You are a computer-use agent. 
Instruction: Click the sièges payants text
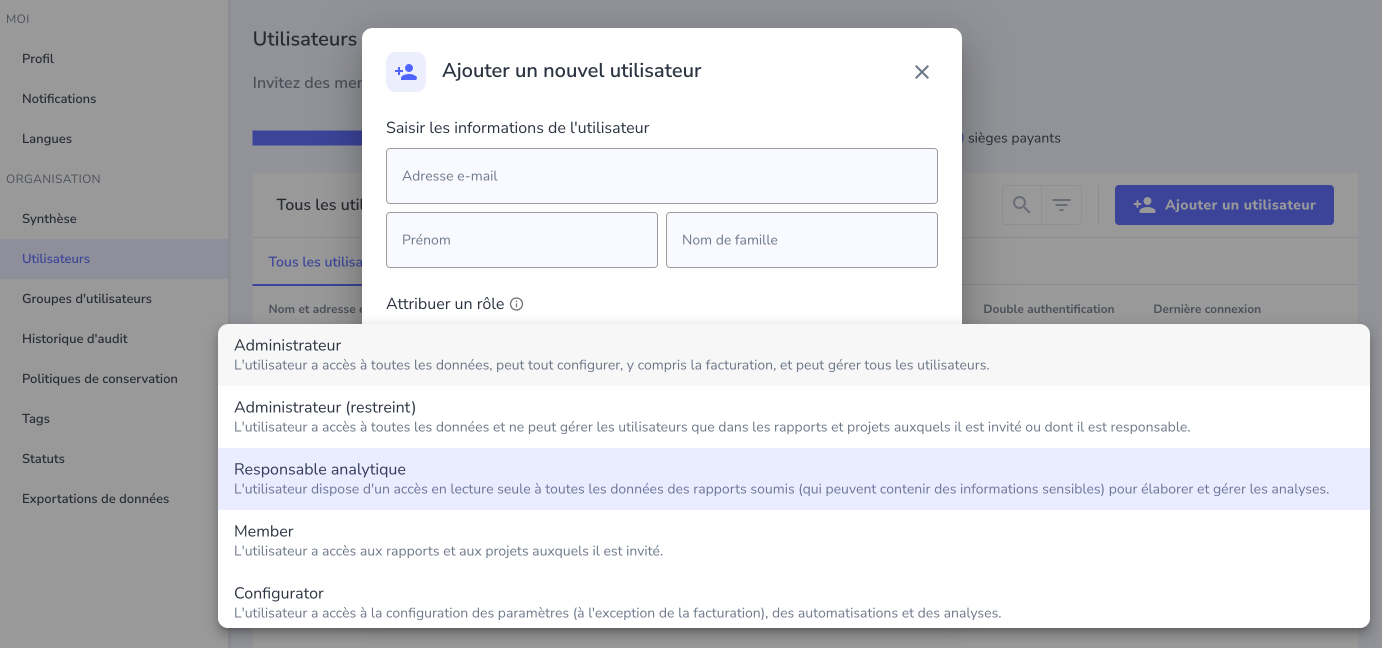click(x=1014, y=138)
